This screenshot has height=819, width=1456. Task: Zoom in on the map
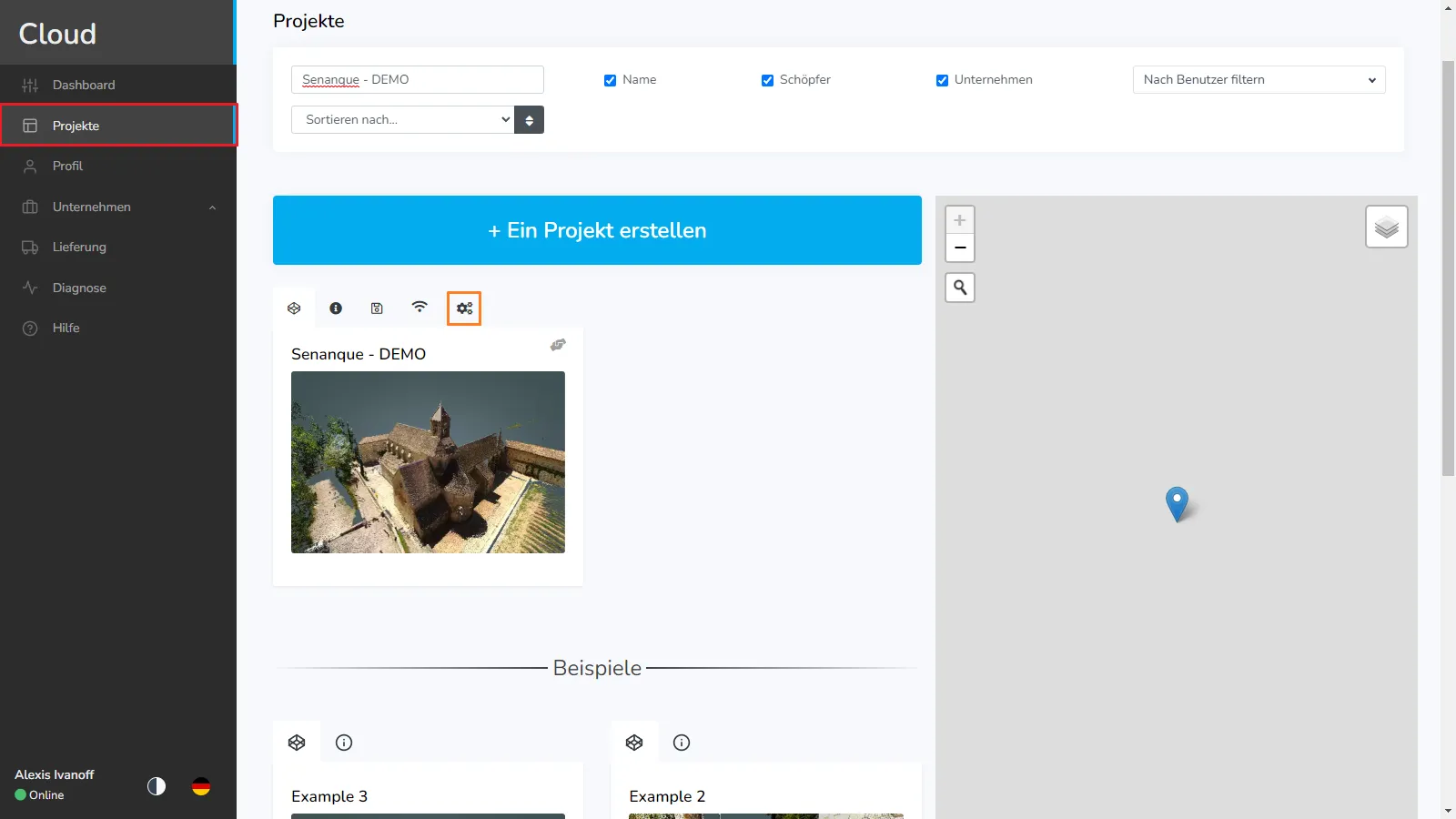point(960,220)
